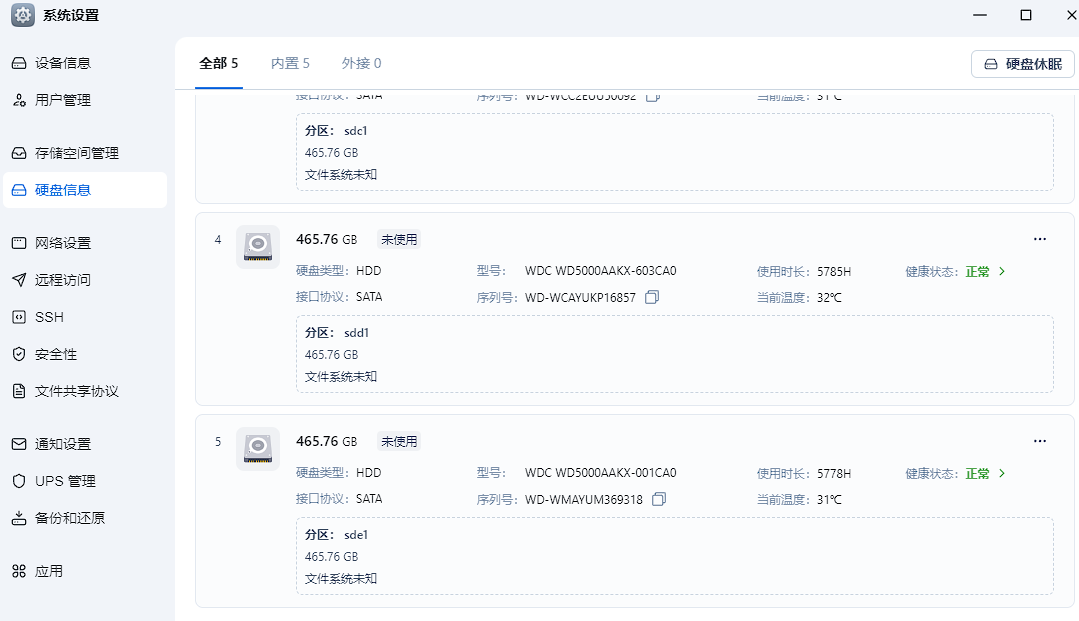Copy the partially hidden top disk's serial number
Screen dimensions: 1079x621
652,96
